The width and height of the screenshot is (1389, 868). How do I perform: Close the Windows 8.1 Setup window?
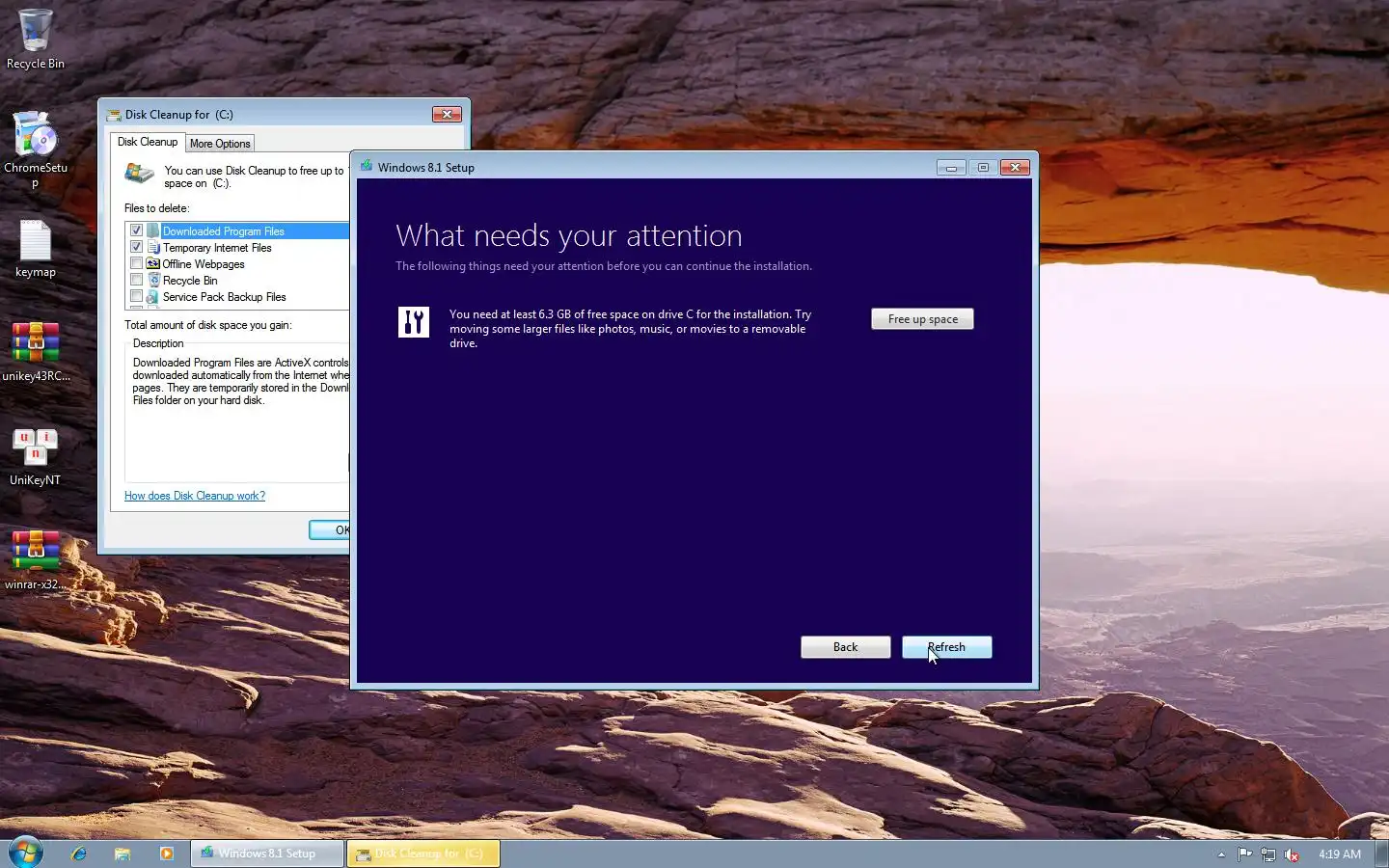pos(1015,168)
